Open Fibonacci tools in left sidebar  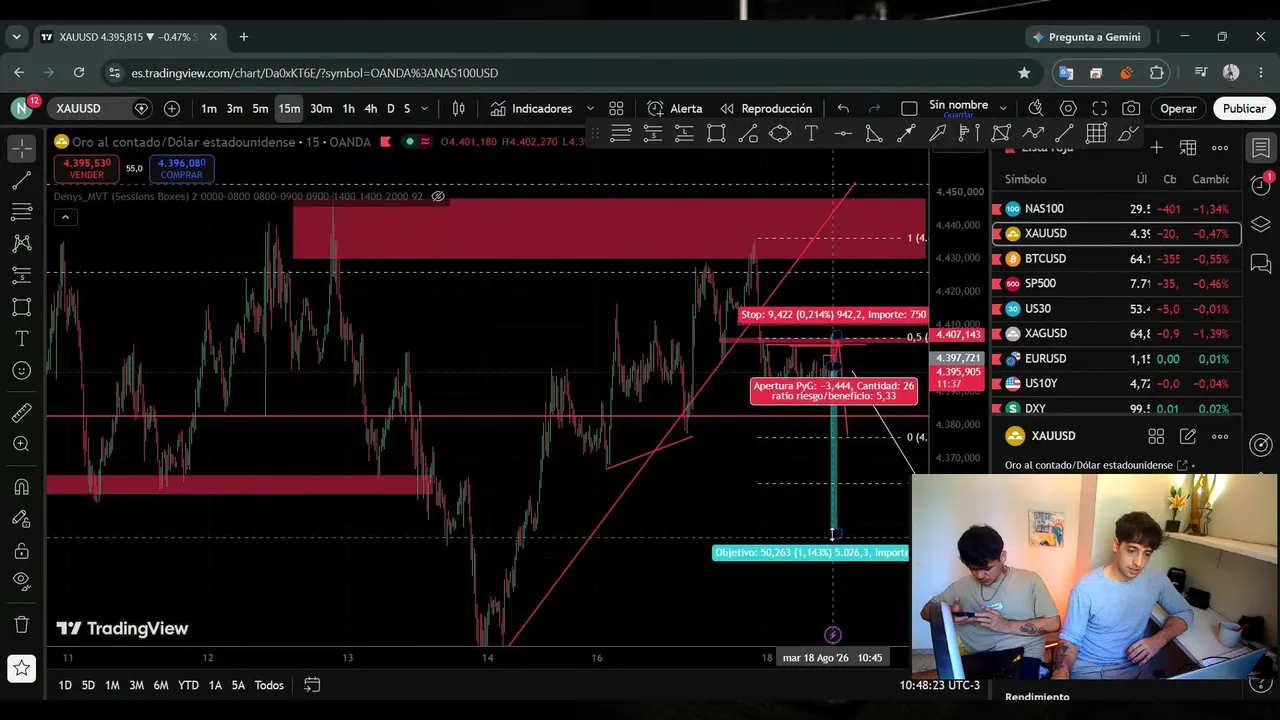tap(21, 212)
